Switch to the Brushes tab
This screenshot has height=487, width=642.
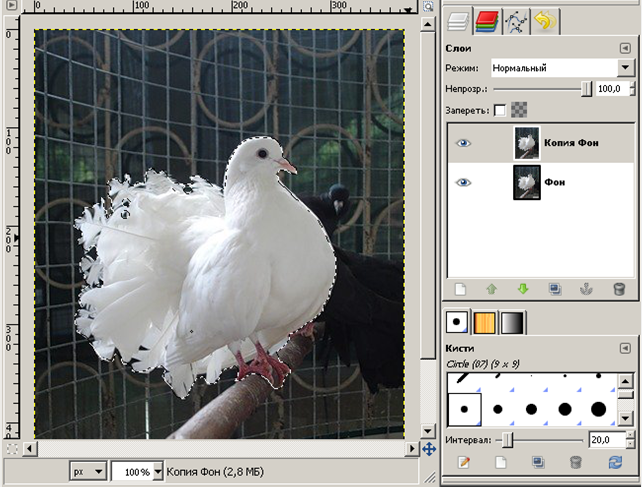457,322
